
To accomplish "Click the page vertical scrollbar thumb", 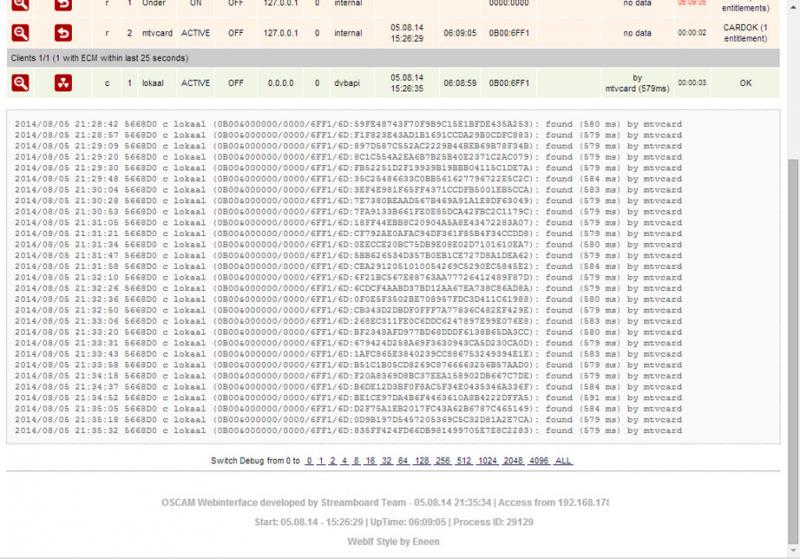I will tap(793, 352).
